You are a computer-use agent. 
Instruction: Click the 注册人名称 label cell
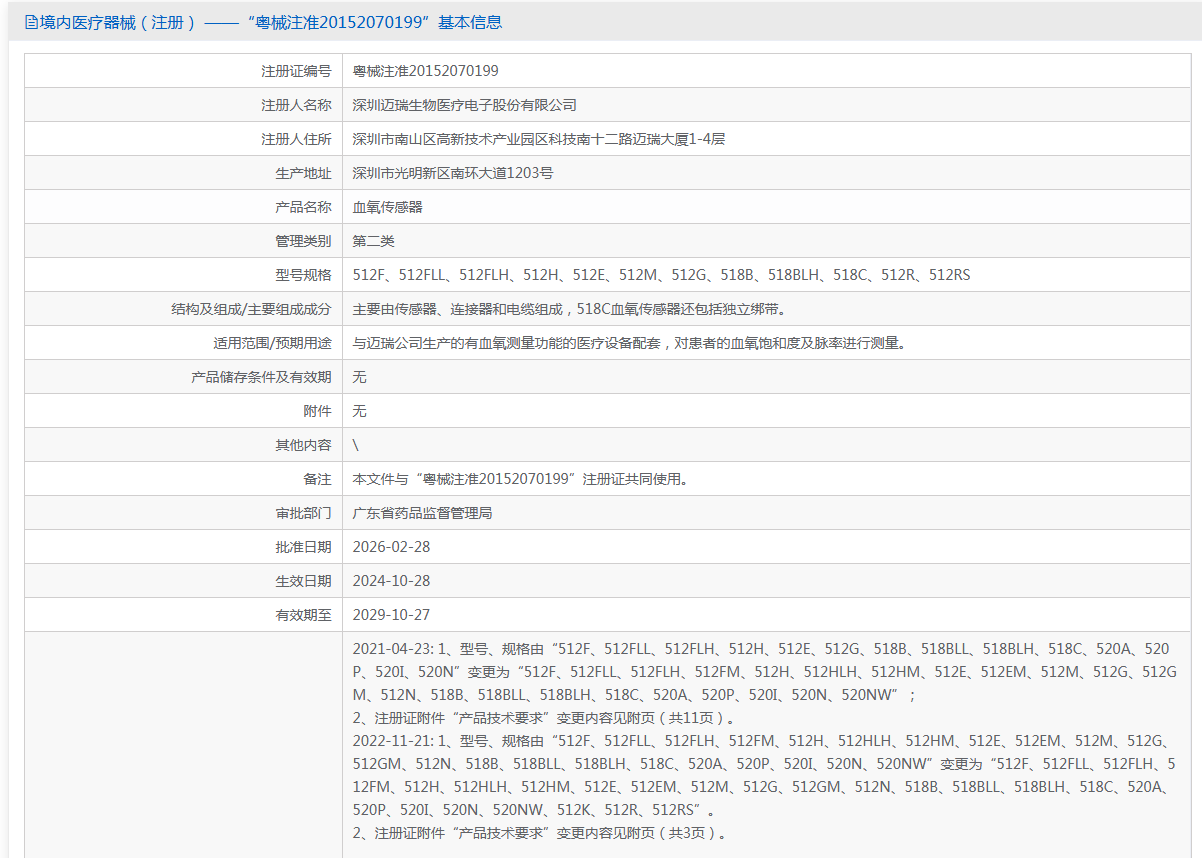(x=184, y=105)
